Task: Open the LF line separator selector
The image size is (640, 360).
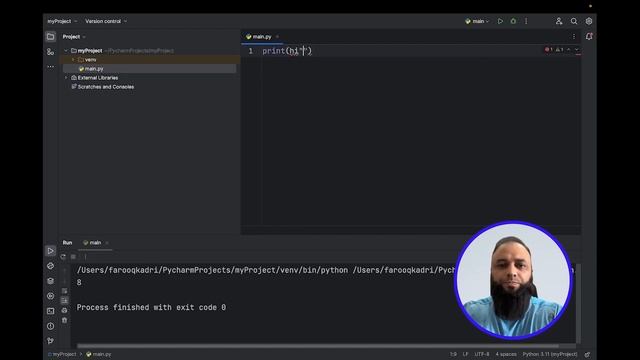Action: pos(465,354)
